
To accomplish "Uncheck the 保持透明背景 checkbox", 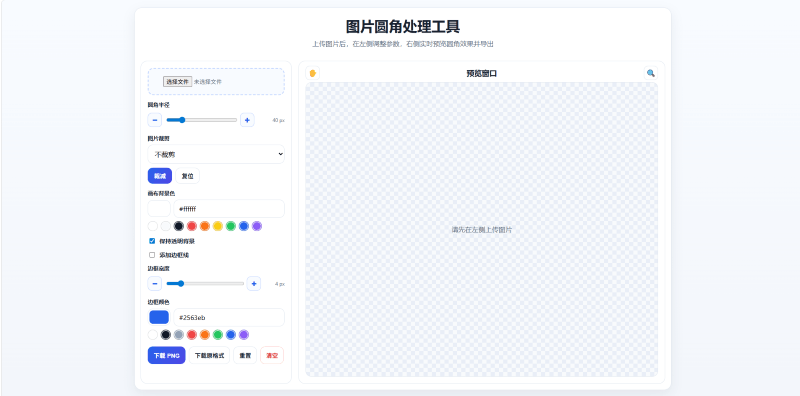I will tap(152, 241).
